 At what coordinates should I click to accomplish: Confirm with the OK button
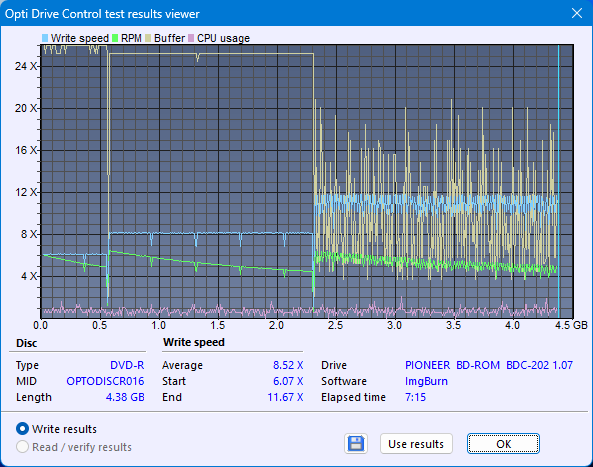(503, 444)
